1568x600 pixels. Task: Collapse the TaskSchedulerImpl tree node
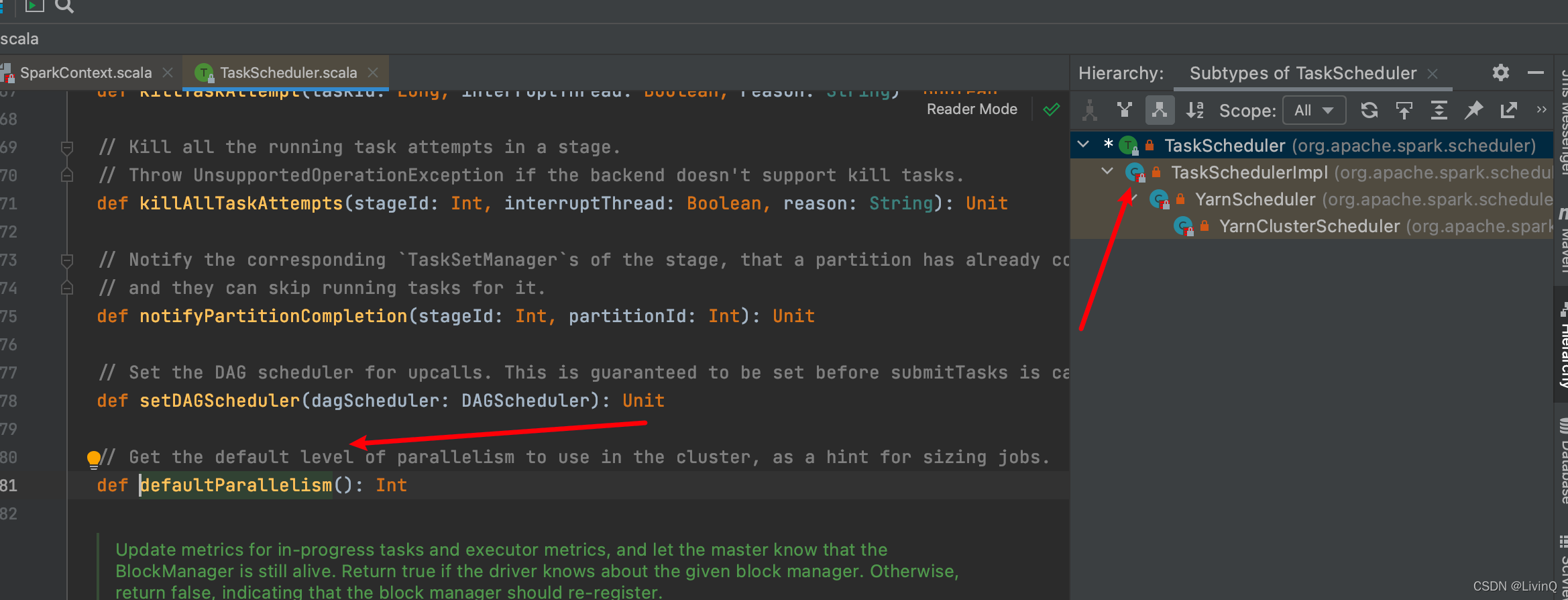pyautogui.click(x=1107, y=171)
